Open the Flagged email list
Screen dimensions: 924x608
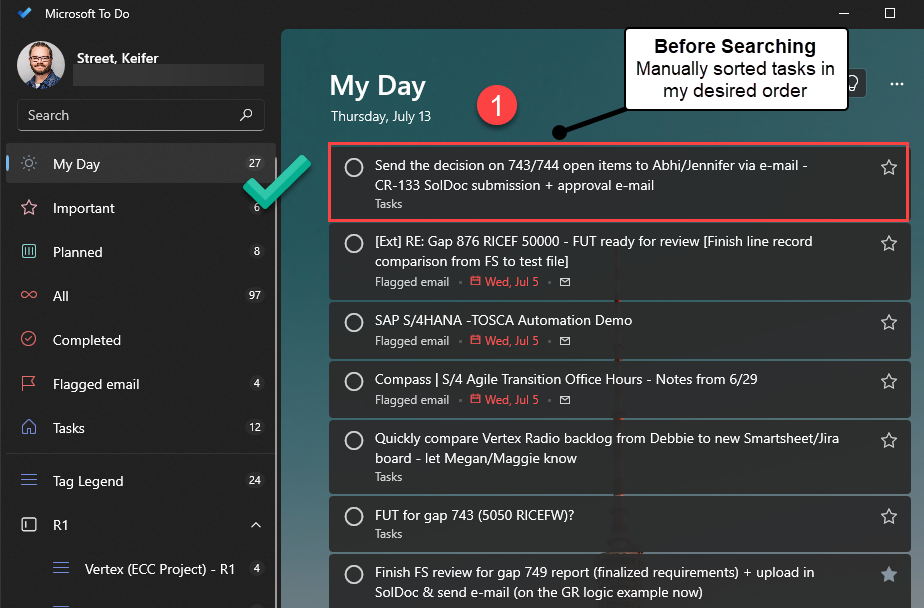click(x=141, y=384)
